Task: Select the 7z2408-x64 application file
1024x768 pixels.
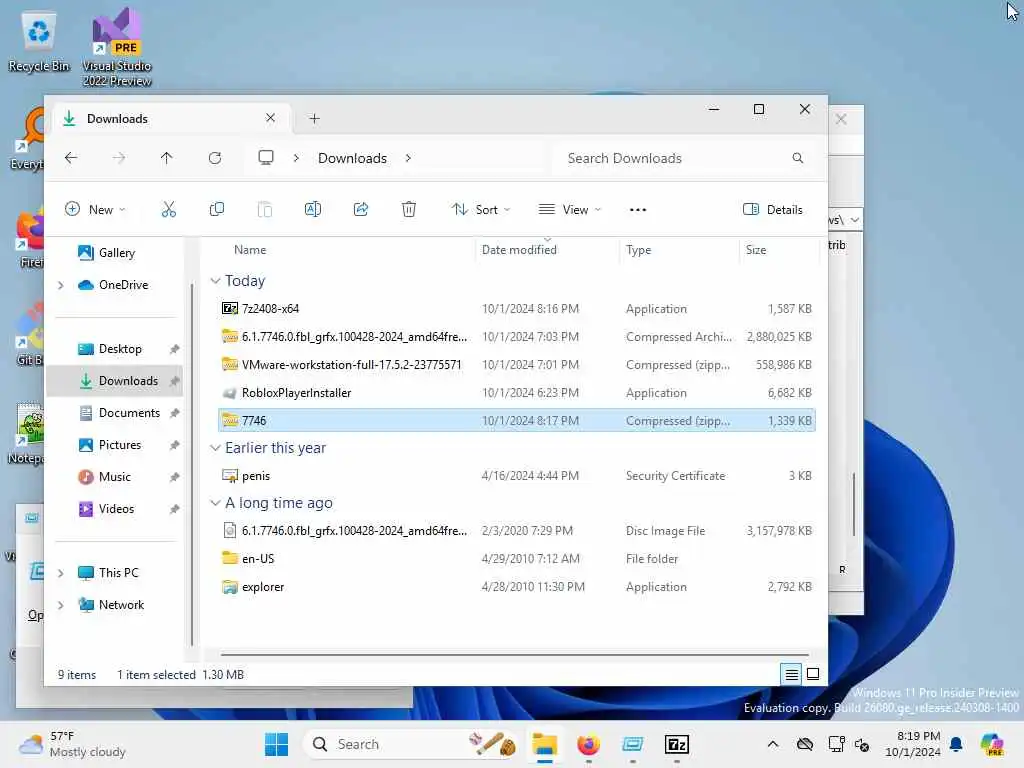Action: click(x=517, y=309)
